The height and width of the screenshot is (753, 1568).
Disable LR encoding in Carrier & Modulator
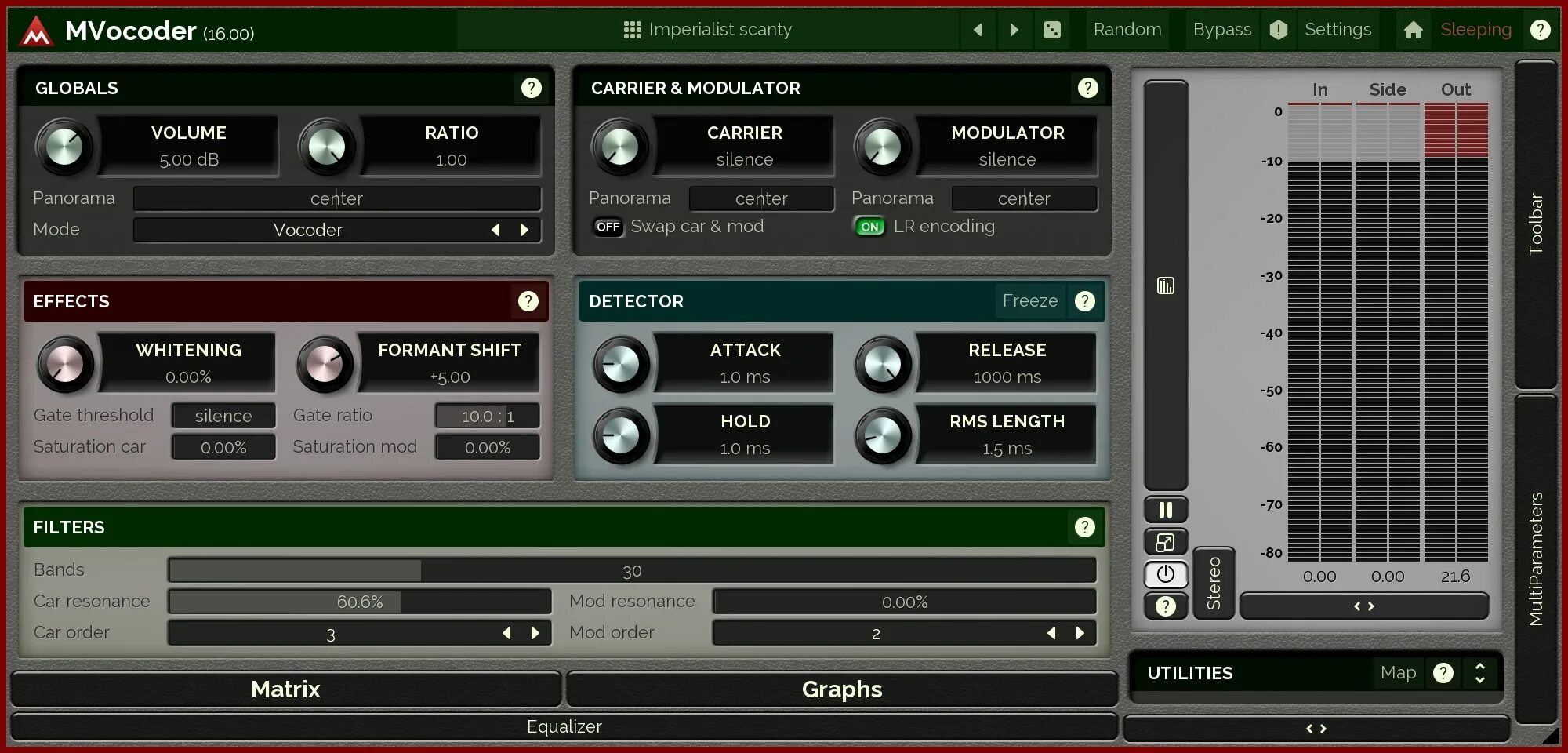click(x=869, y=227)
